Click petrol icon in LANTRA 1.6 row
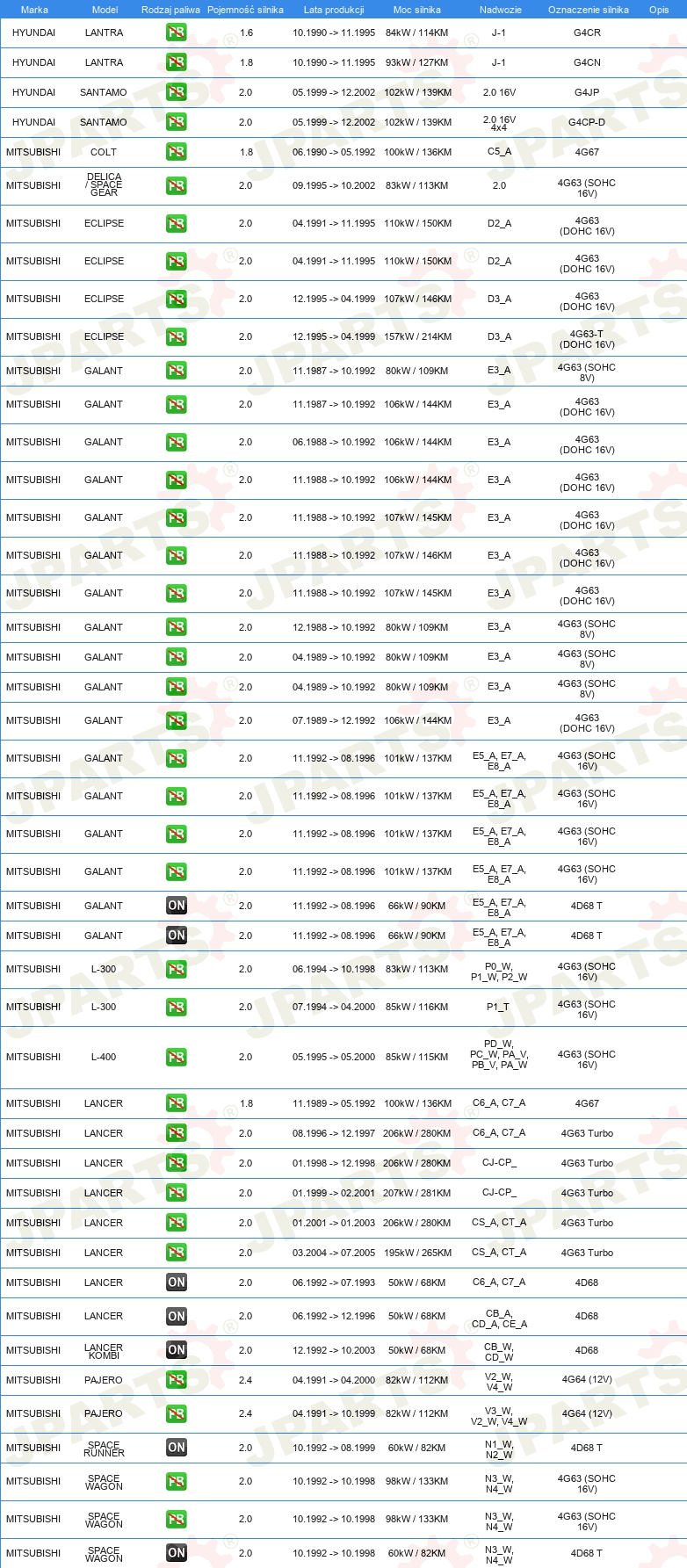 [177, 33]
